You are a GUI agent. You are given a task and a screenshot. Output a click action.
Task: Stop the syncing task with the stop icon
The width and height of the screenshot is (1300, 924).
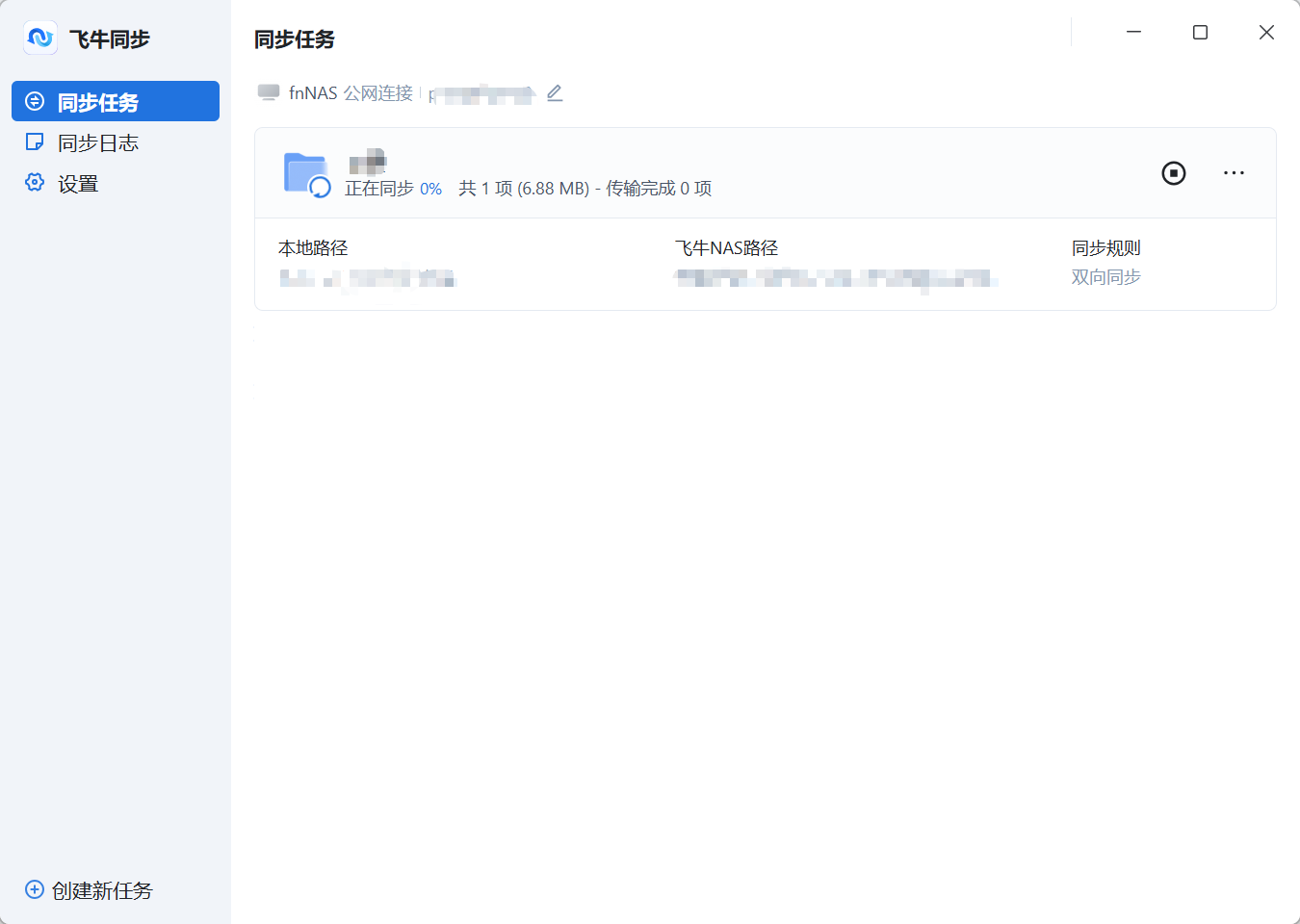pyautogui.click(x=1174, y=173)
